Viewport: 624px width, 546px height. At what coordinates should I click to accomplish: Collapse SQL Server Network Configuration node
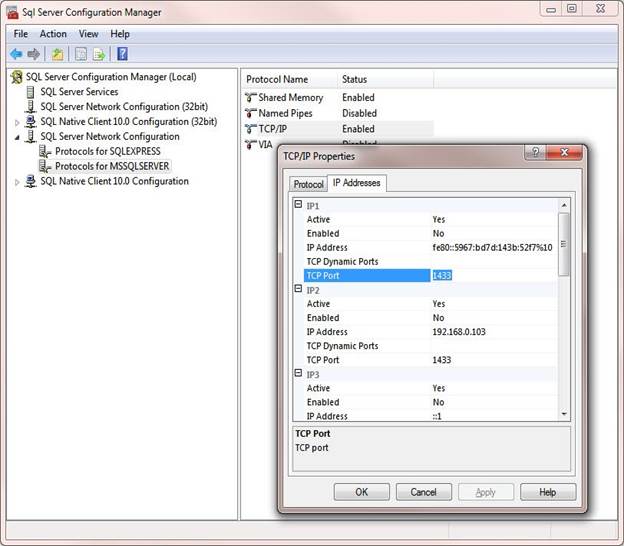pos(17,137)
